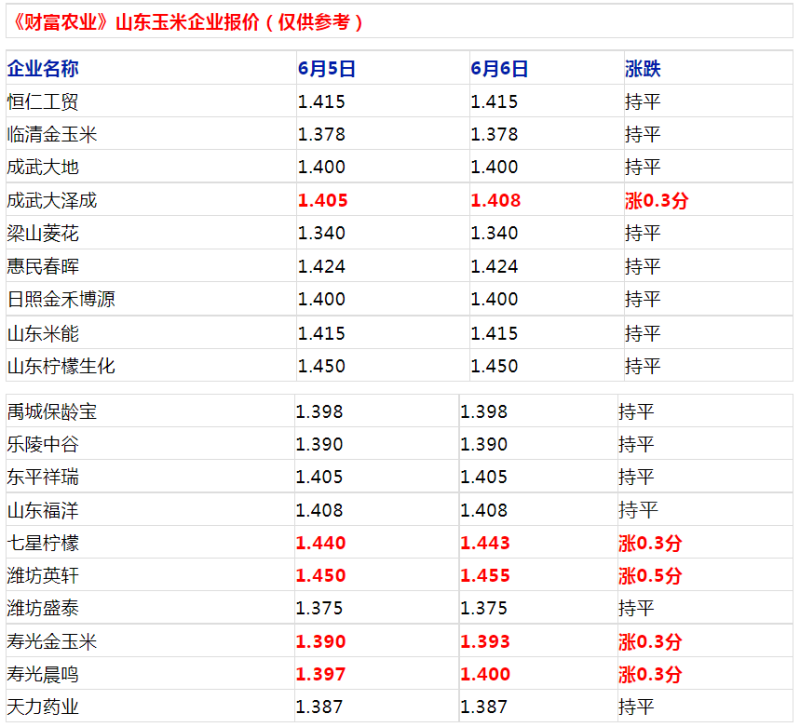The width and height of the screenshot is (800, 727).
Task: Select the company name 天力药业
Action: point(43,707)
